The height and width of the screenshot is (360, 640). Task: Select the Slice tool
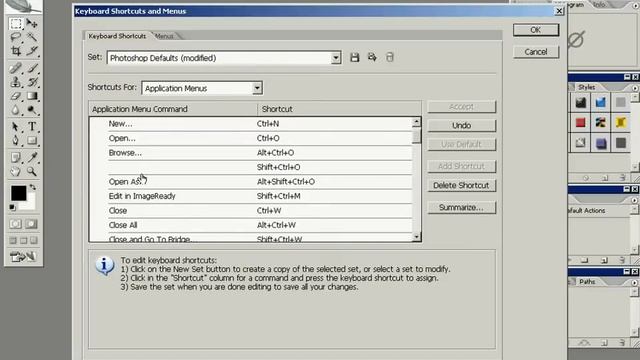click(x=32, y=51)
